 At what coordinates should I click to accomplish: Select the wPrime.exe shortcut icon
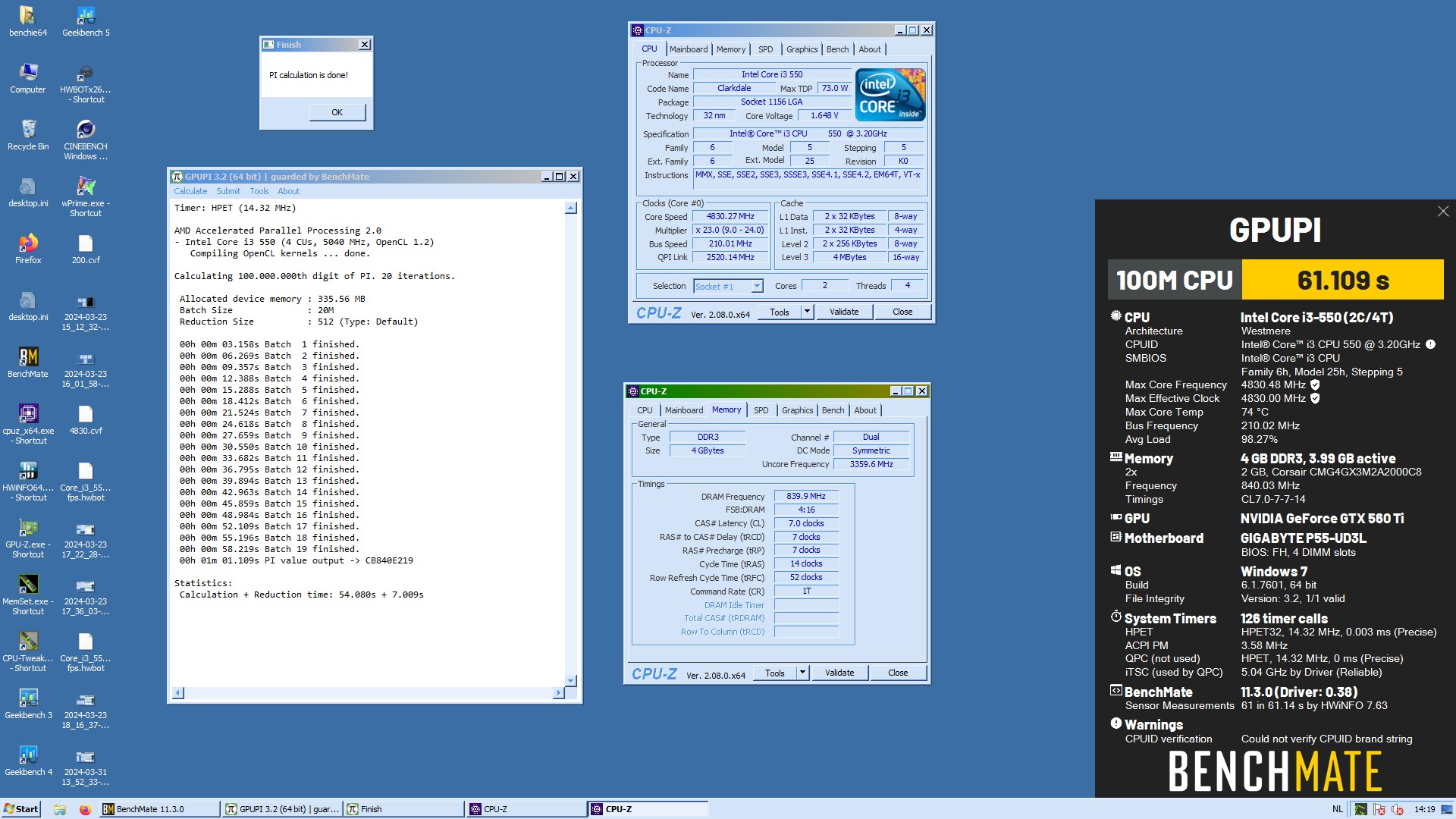click(86, 197)
